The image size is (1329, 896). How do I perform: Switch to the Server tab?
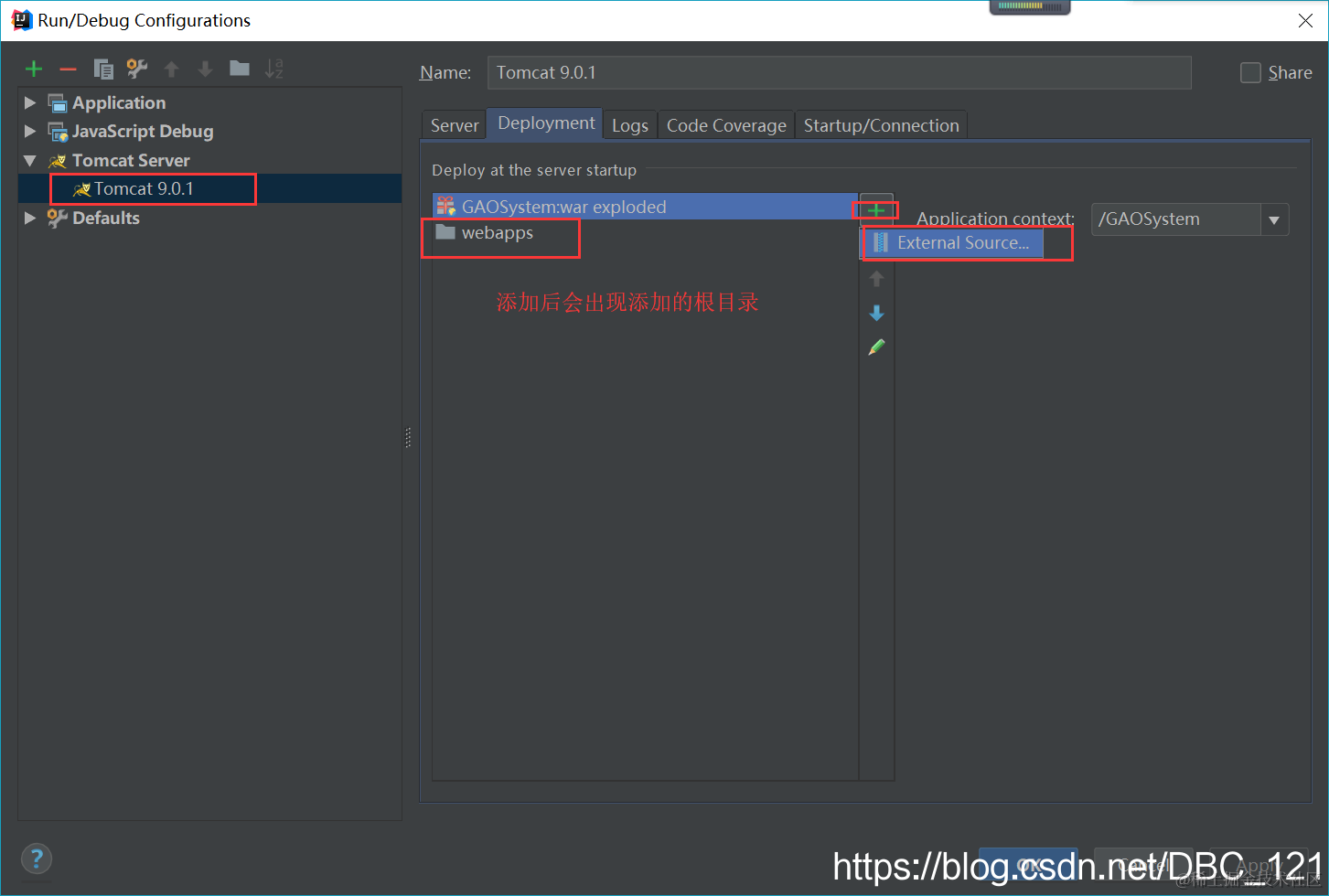coord(455,125)
